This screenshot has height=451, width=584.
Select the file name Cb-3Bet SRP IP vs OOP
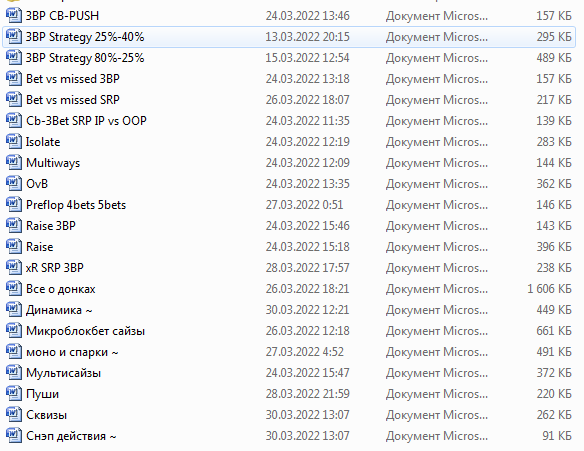pyautogui.click(x=86, y=121)
